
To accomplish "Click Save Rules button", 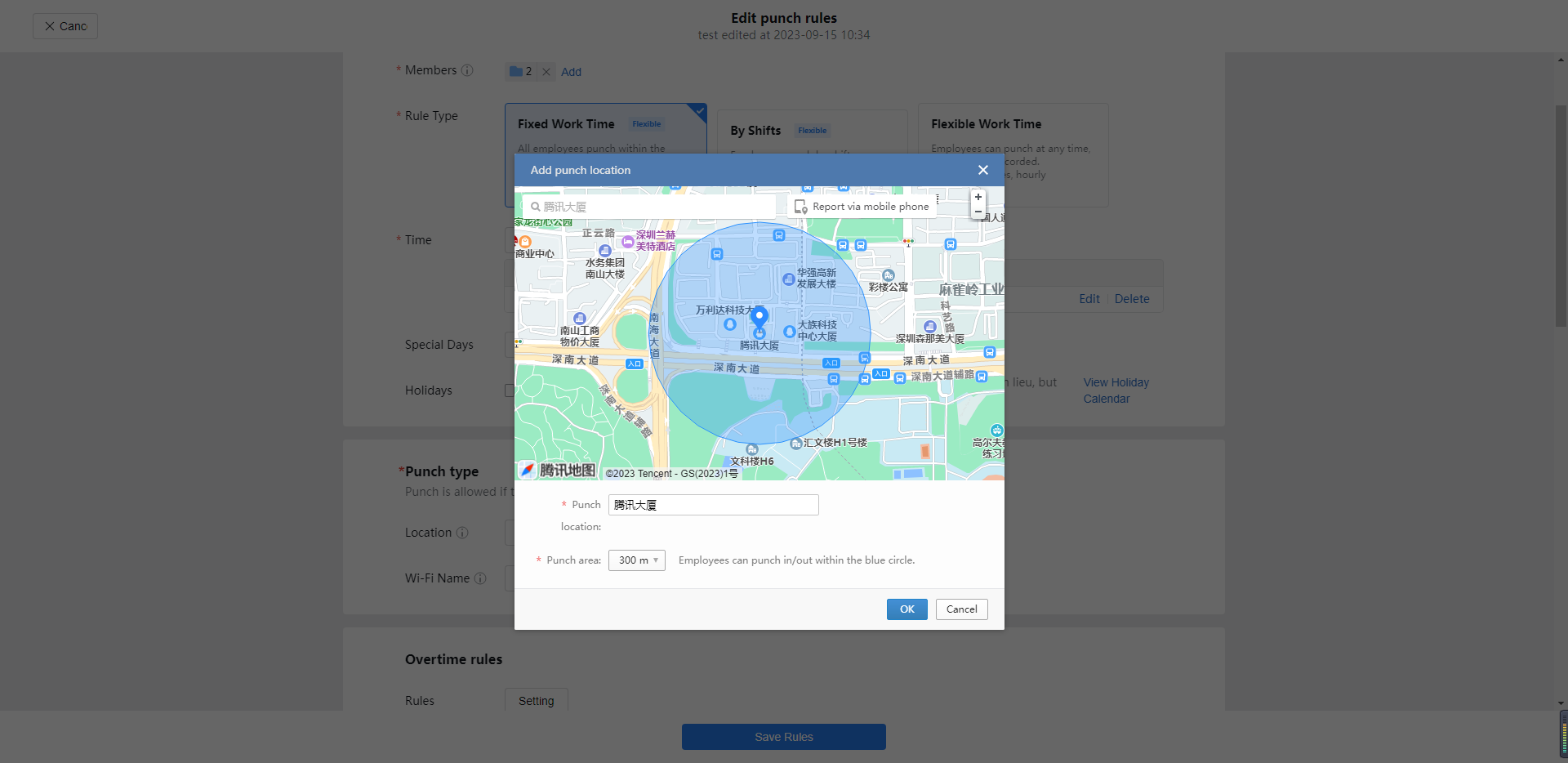I will point(784,737).
